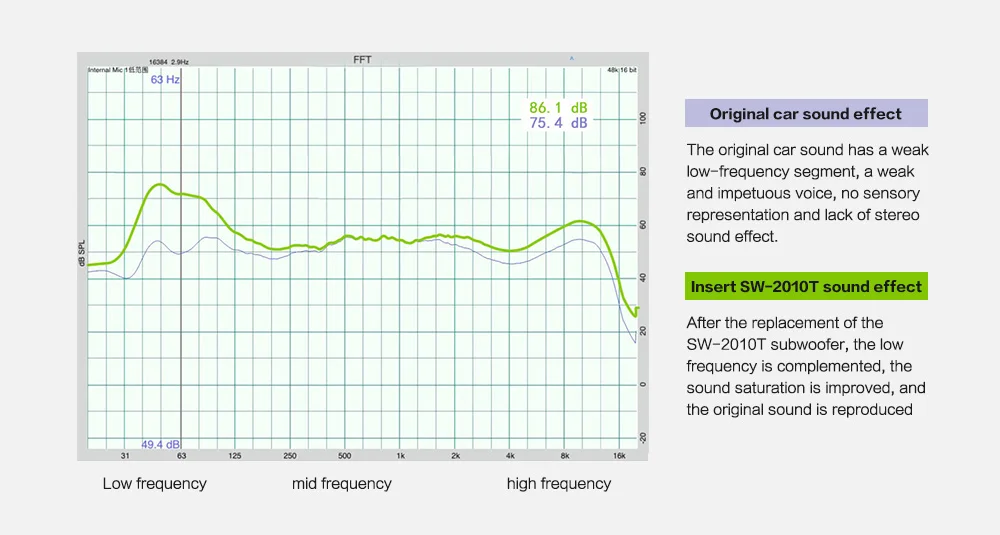Screen dimensions: 1000x535
Task: Click the 500 frequency axis tick
Action: (x=344, y=456)
